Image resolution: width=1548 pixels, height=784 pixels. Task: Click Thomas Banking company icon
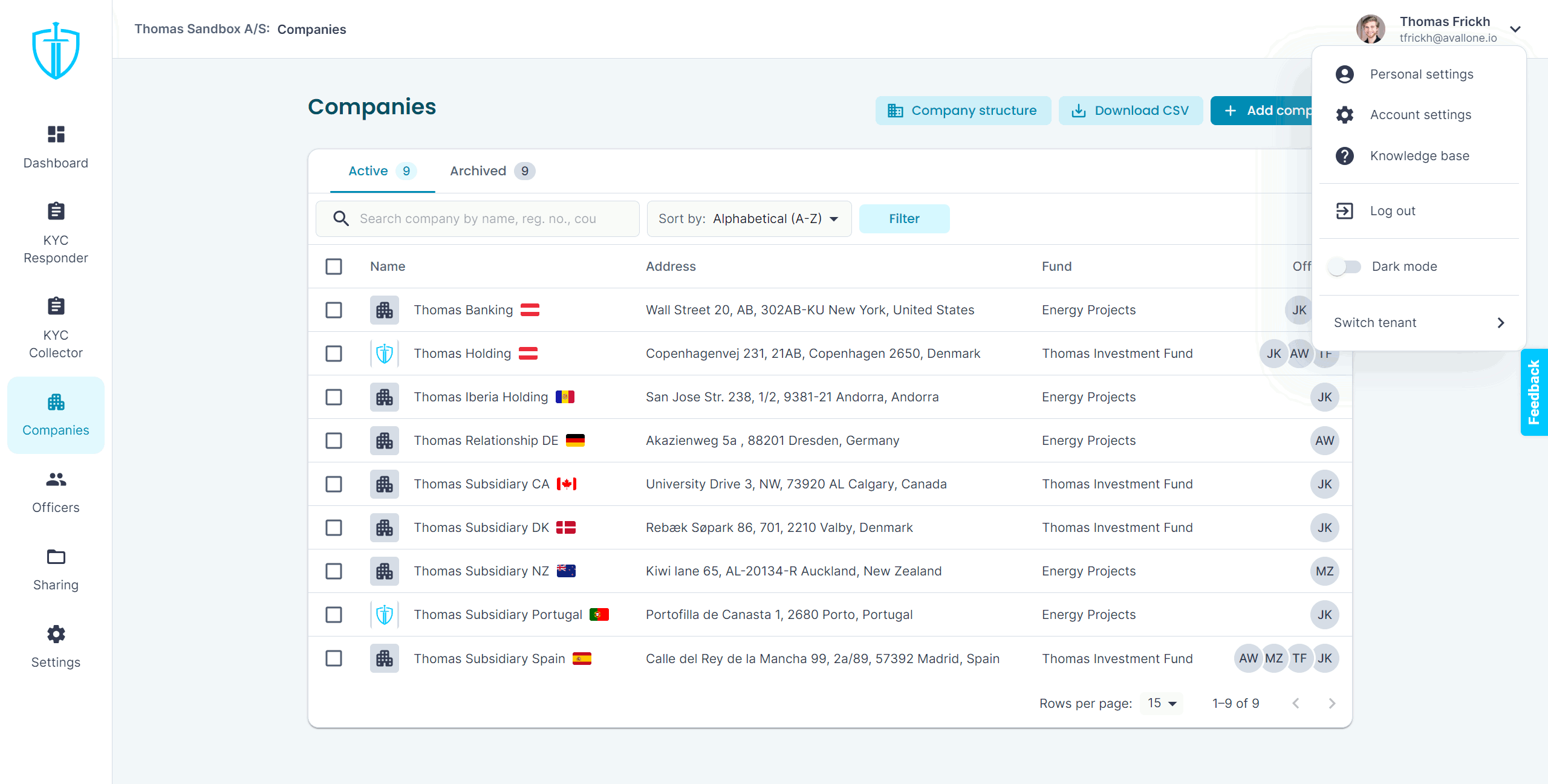point(385,310)
